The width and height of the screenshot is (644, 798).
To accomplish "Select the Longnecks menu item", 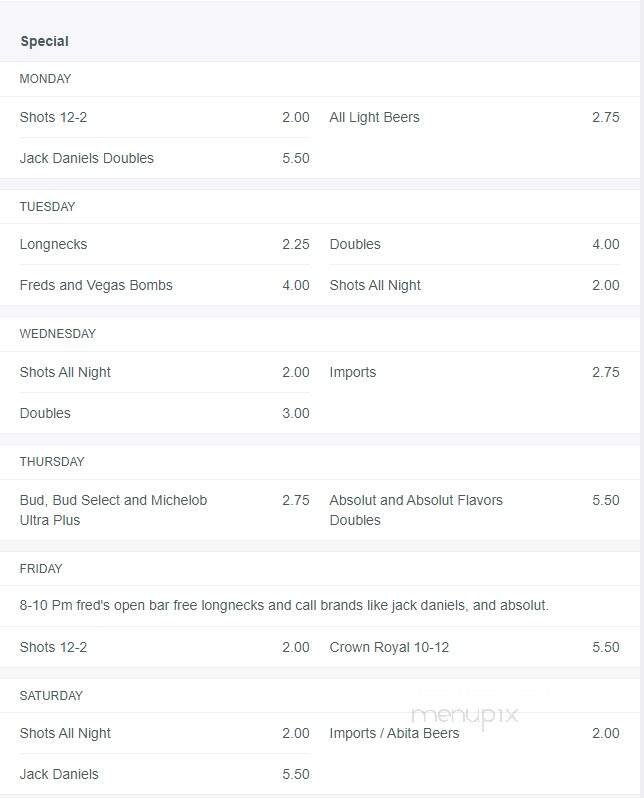I will click(53, 244).
